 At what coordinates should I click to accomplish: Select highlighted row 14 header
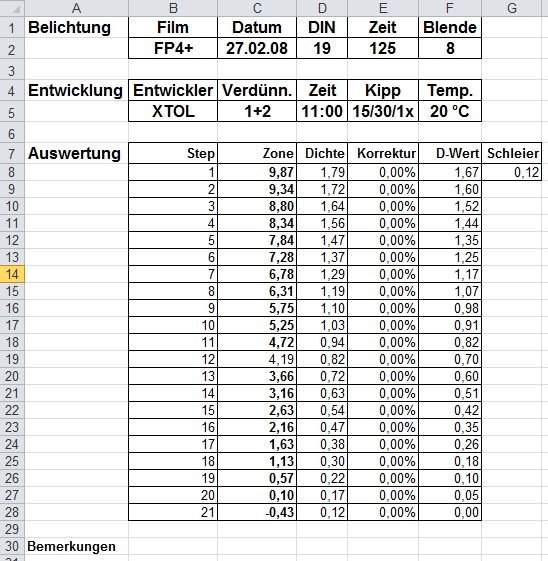(12, 274)
